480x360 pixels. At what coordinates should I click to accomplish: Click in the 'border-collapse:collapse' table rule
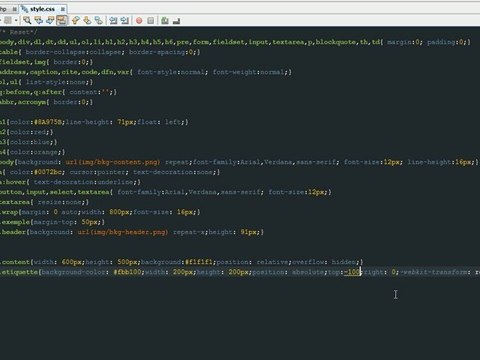73,52
